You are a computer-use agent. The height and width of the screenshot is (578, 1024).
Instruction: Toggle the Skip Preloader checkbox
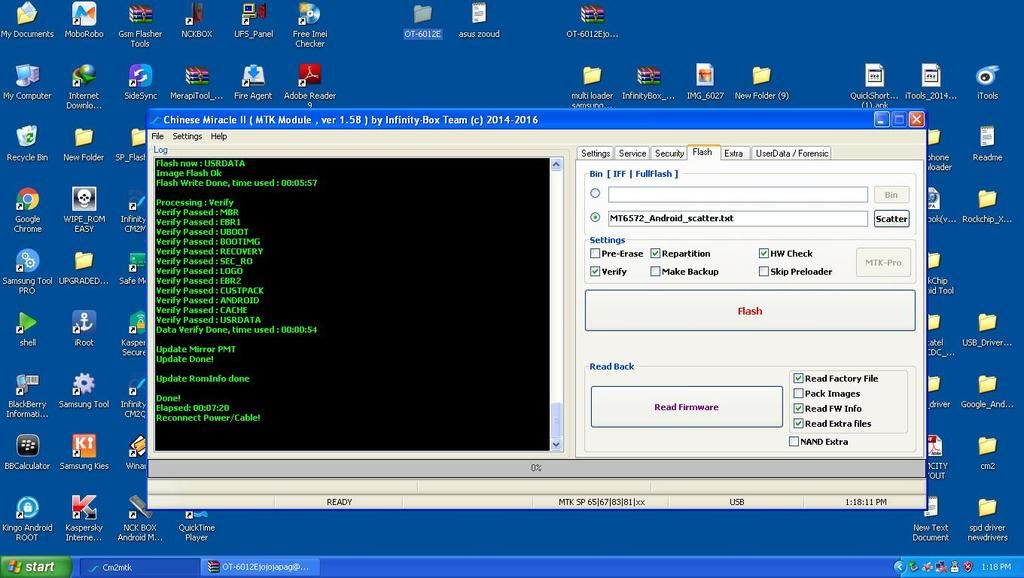764,272
